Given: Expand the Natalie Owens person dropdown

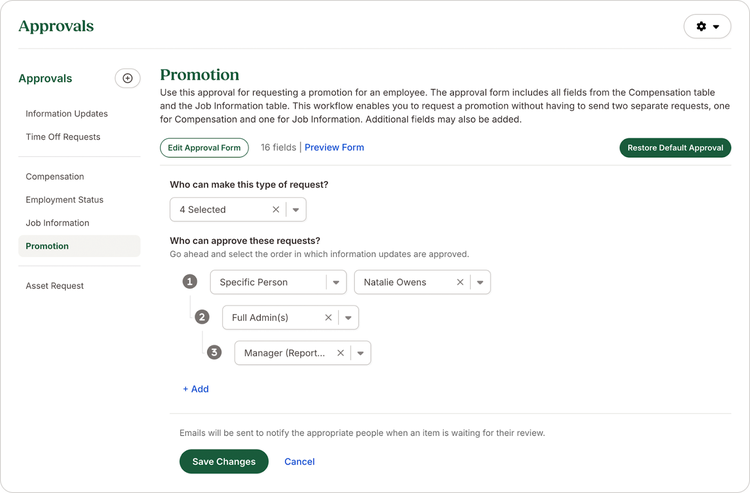Looking at the screenshot, I should click(480, 282).
